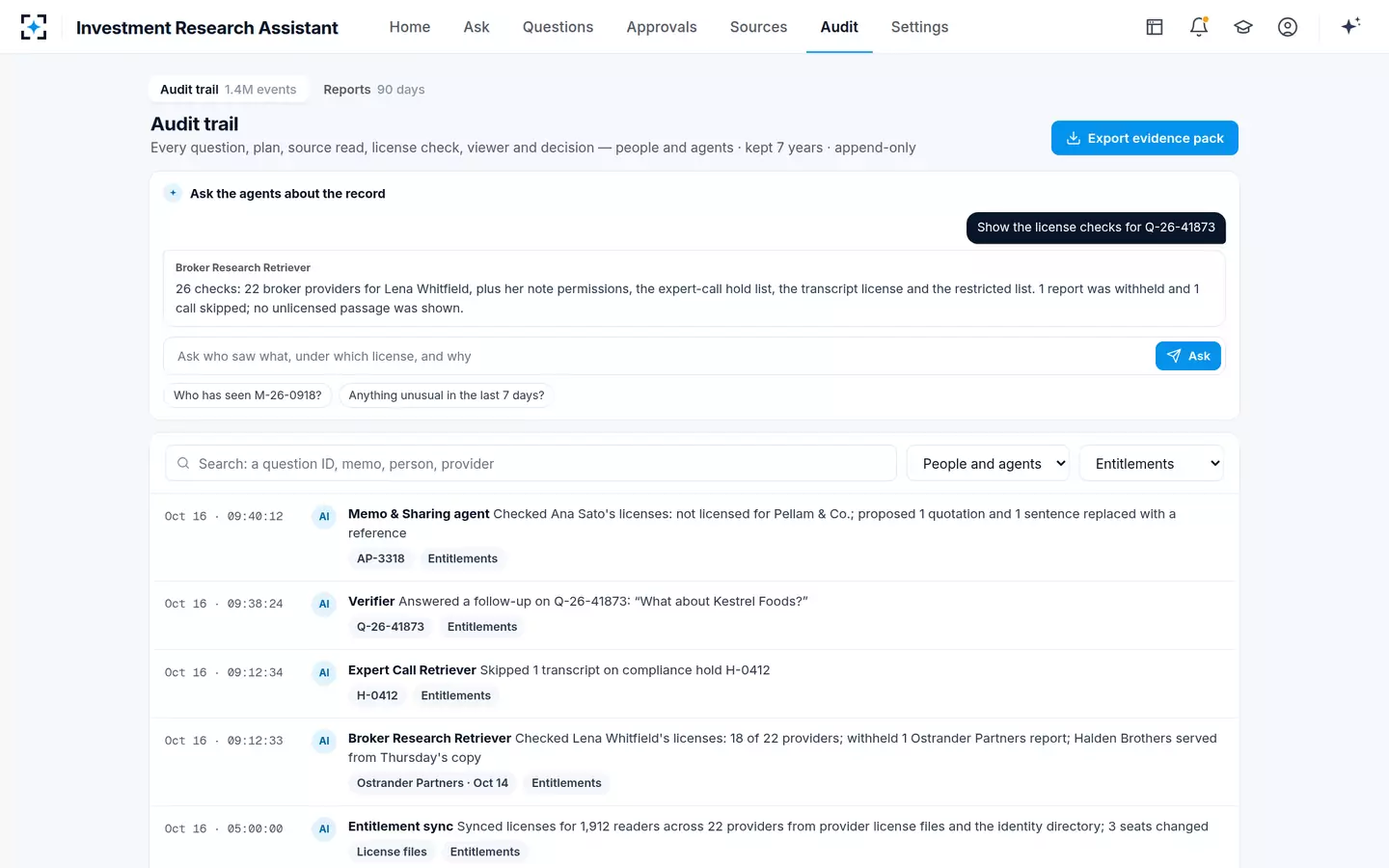This screenshot has width=1389, height=868.
Task: Open the AI sparkle assistant icon
Action: [x=1350, y=26]
